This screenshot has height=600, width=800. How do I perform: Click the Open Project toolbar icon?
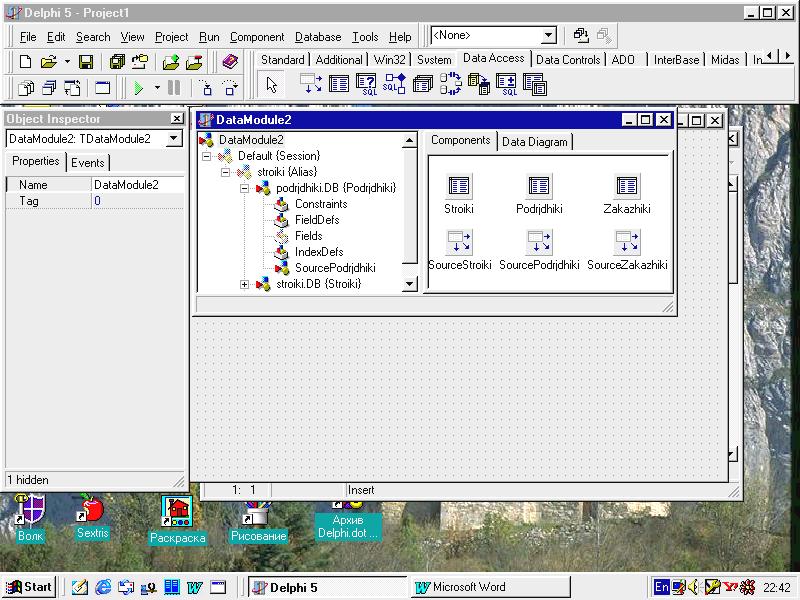click(139, 62)
